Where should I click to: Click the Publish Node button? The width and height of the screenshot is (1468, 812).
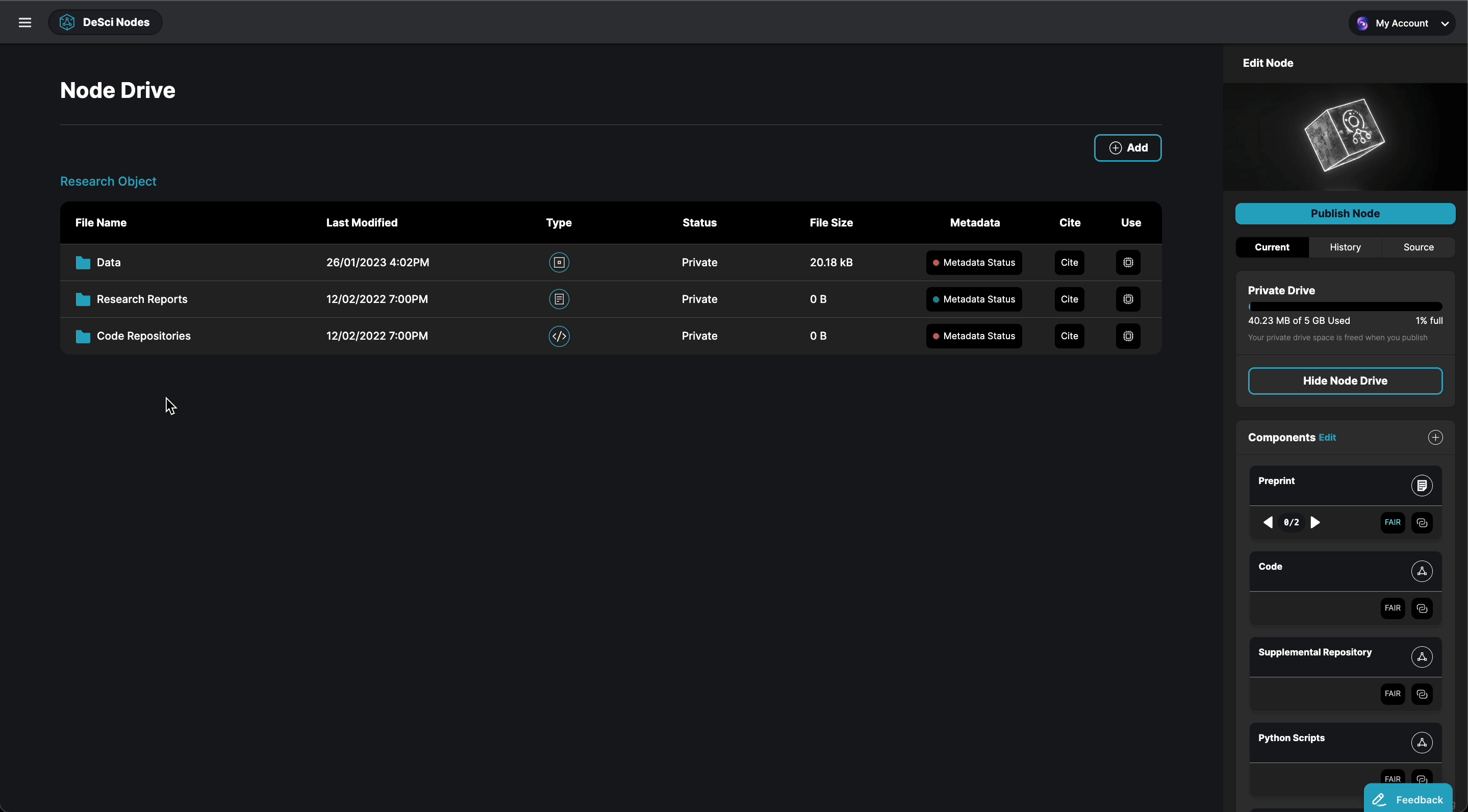(1345, 214)
